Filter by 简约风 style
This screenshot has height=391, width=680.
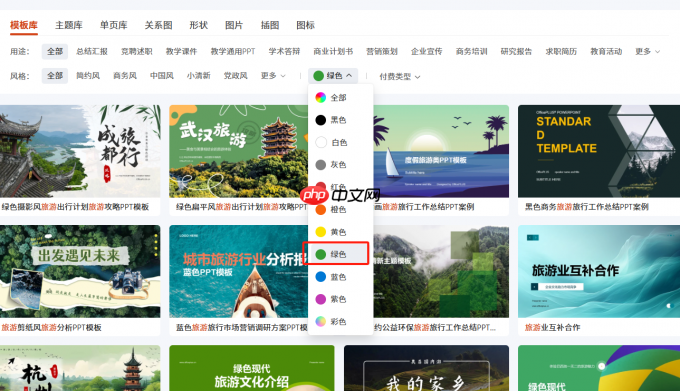click(x=88, y=76)
